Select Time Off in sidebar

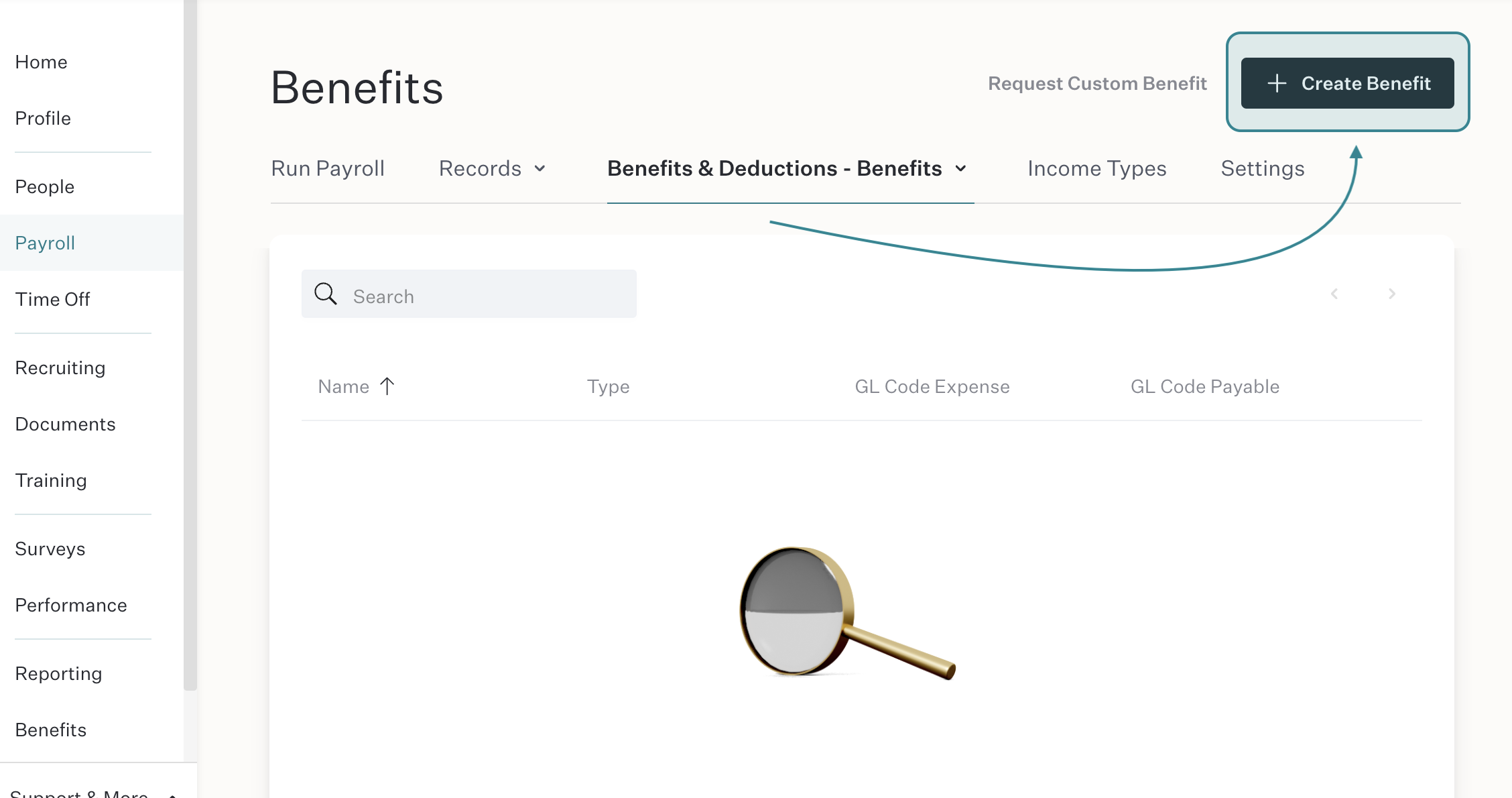[x=52, y=299]
